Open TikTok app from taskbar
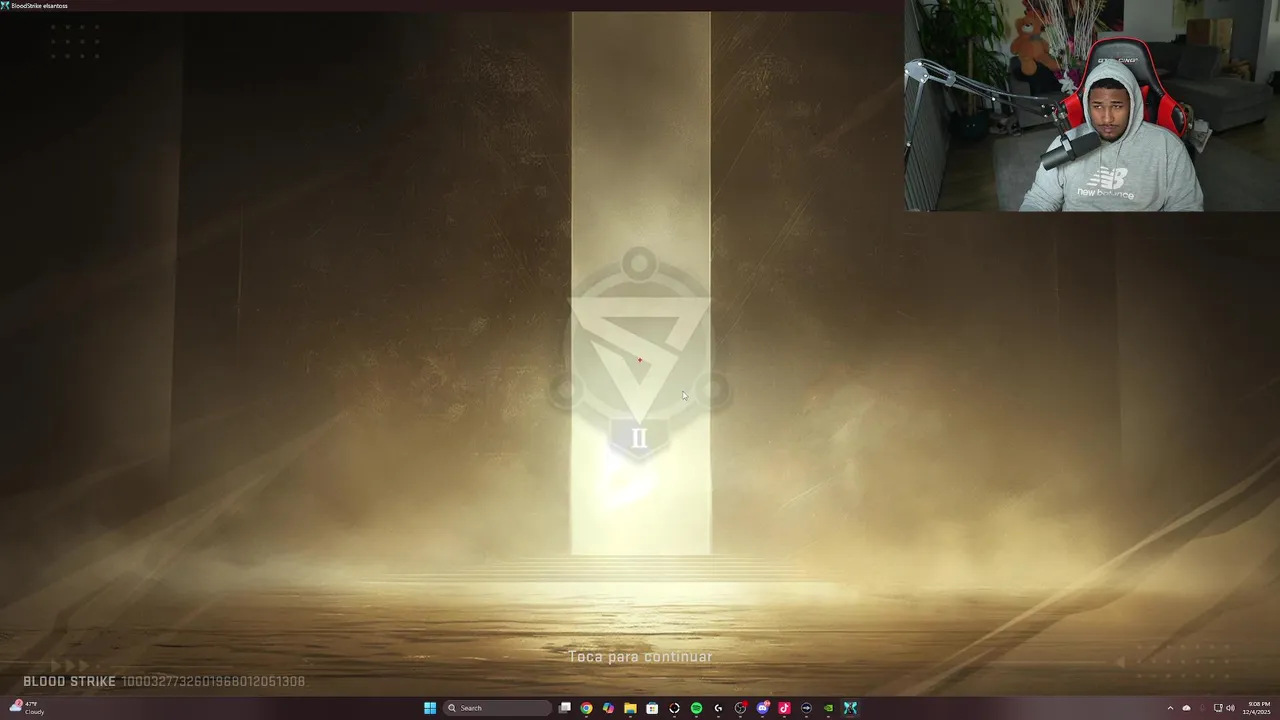 [x=784, y=708]
